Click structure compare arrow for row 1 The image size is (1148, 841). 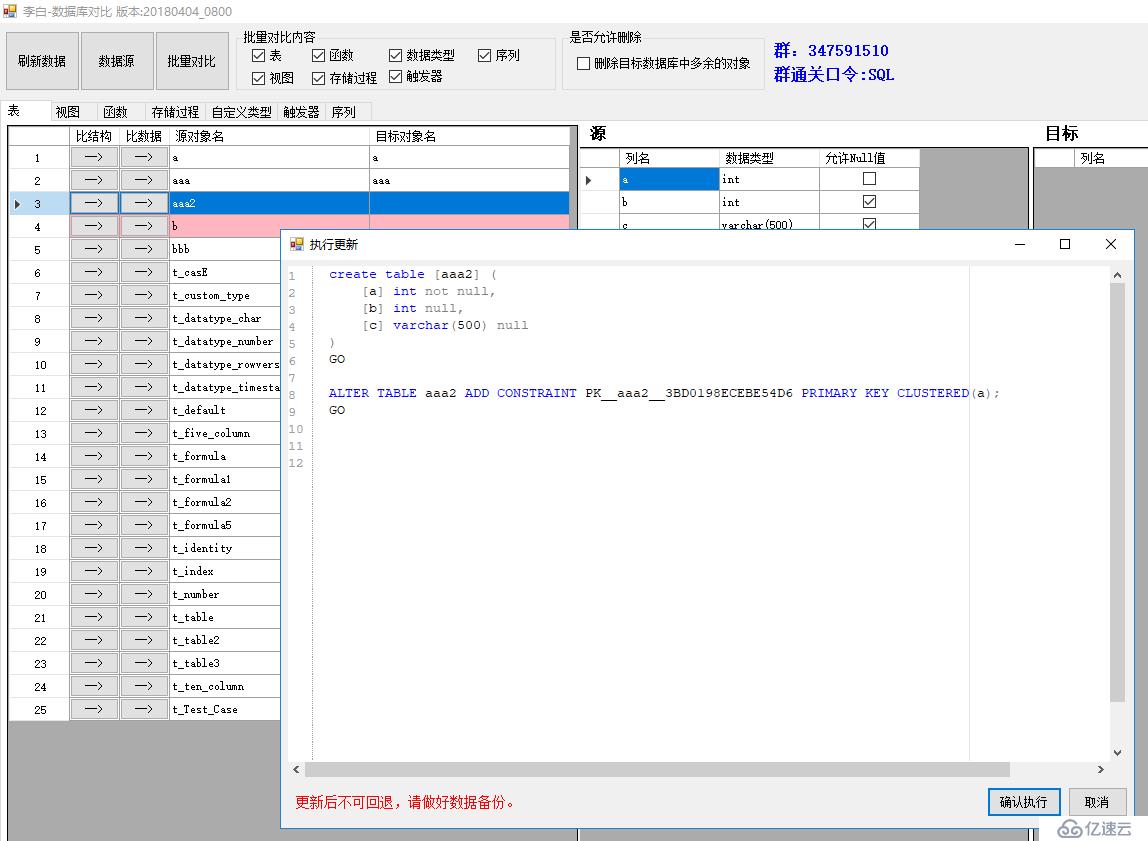click(x=94, y=157)
